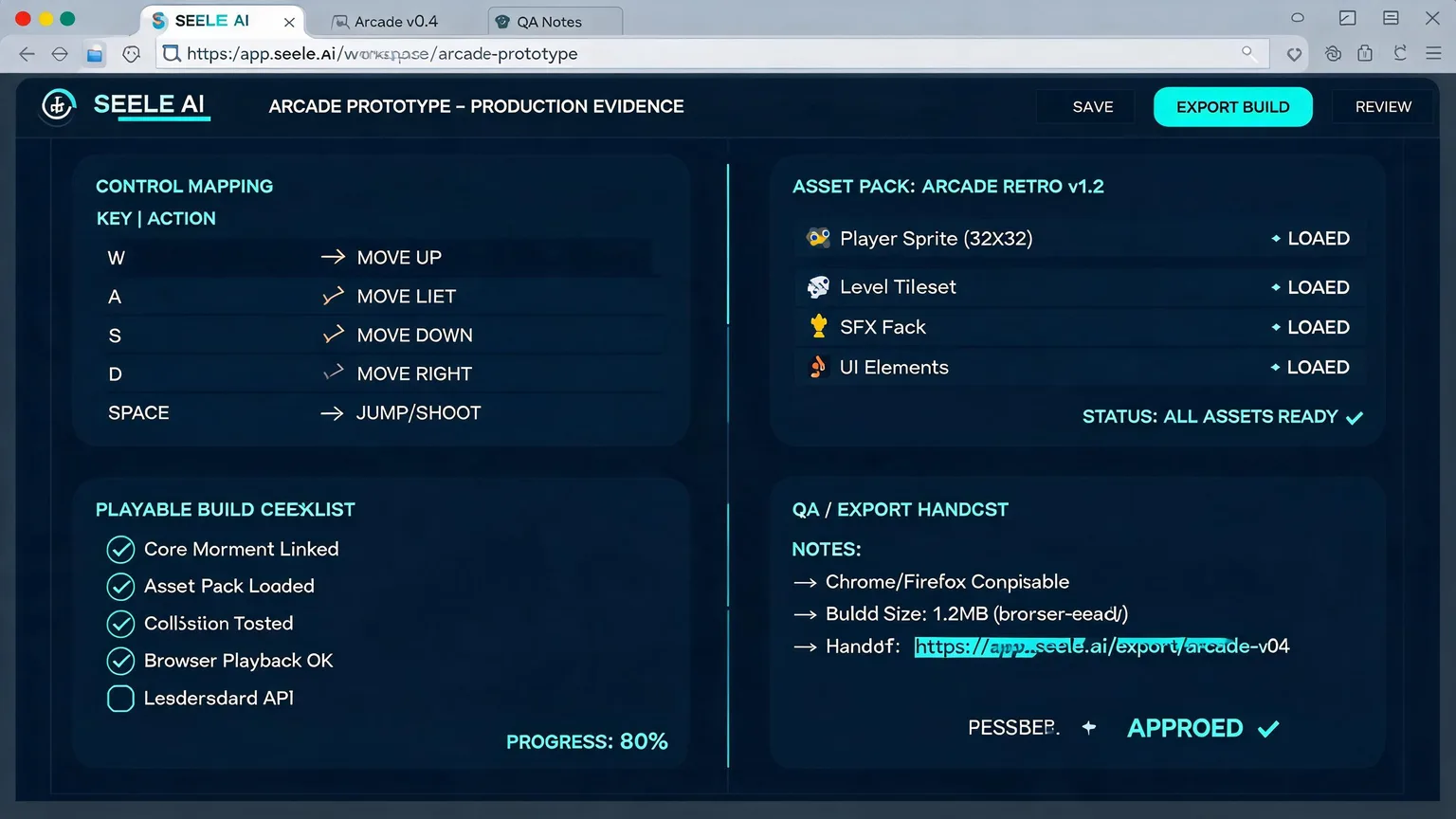
Task: Open the extensions icon in the browser toolbar
Action: [x=1333, y=54]
